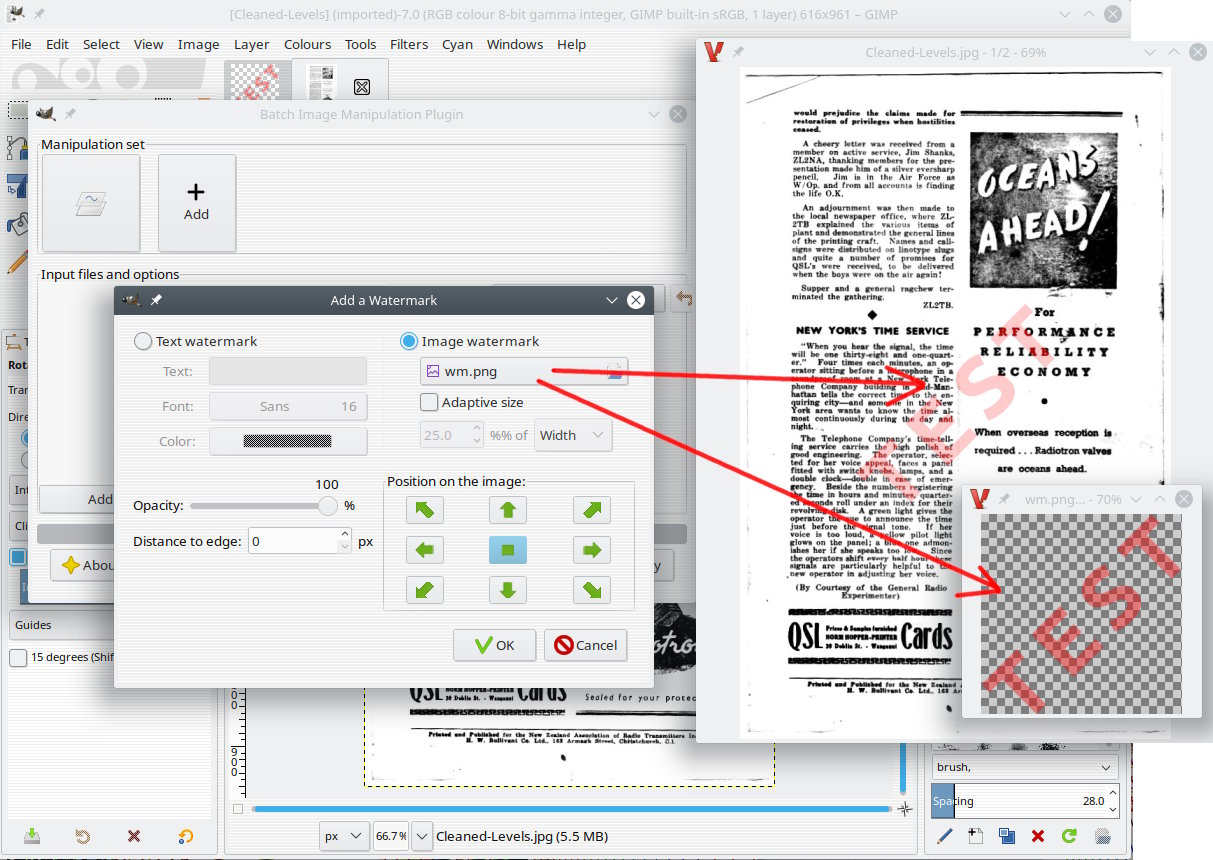Select the Image watermark radio button

click(409, 341)
